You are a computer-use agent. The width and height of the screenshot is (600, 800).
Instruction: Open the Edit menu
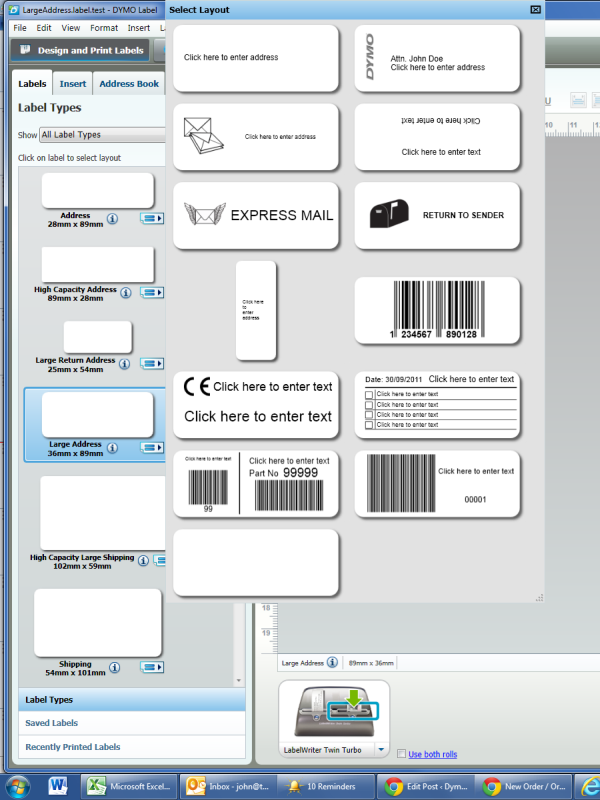[44, 28]
